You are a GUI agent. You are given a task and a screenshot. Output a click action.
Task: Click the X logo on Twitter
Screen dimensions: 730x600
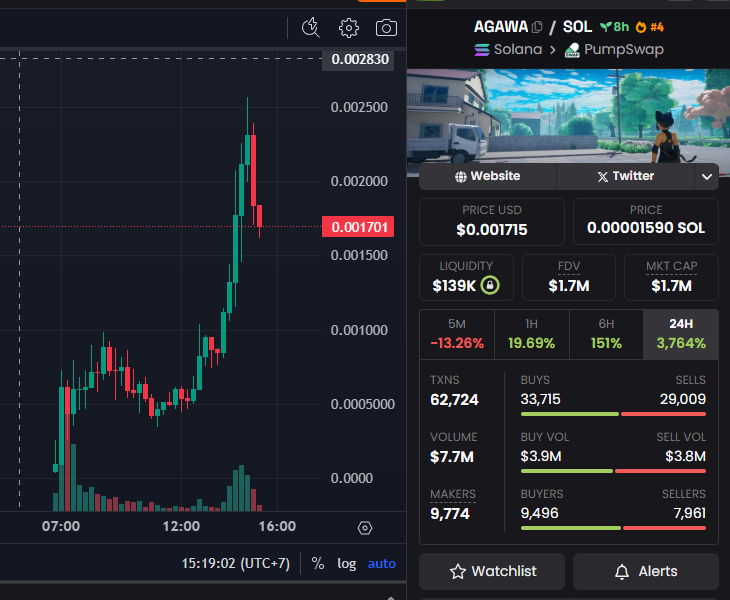[x=602, y=176]
